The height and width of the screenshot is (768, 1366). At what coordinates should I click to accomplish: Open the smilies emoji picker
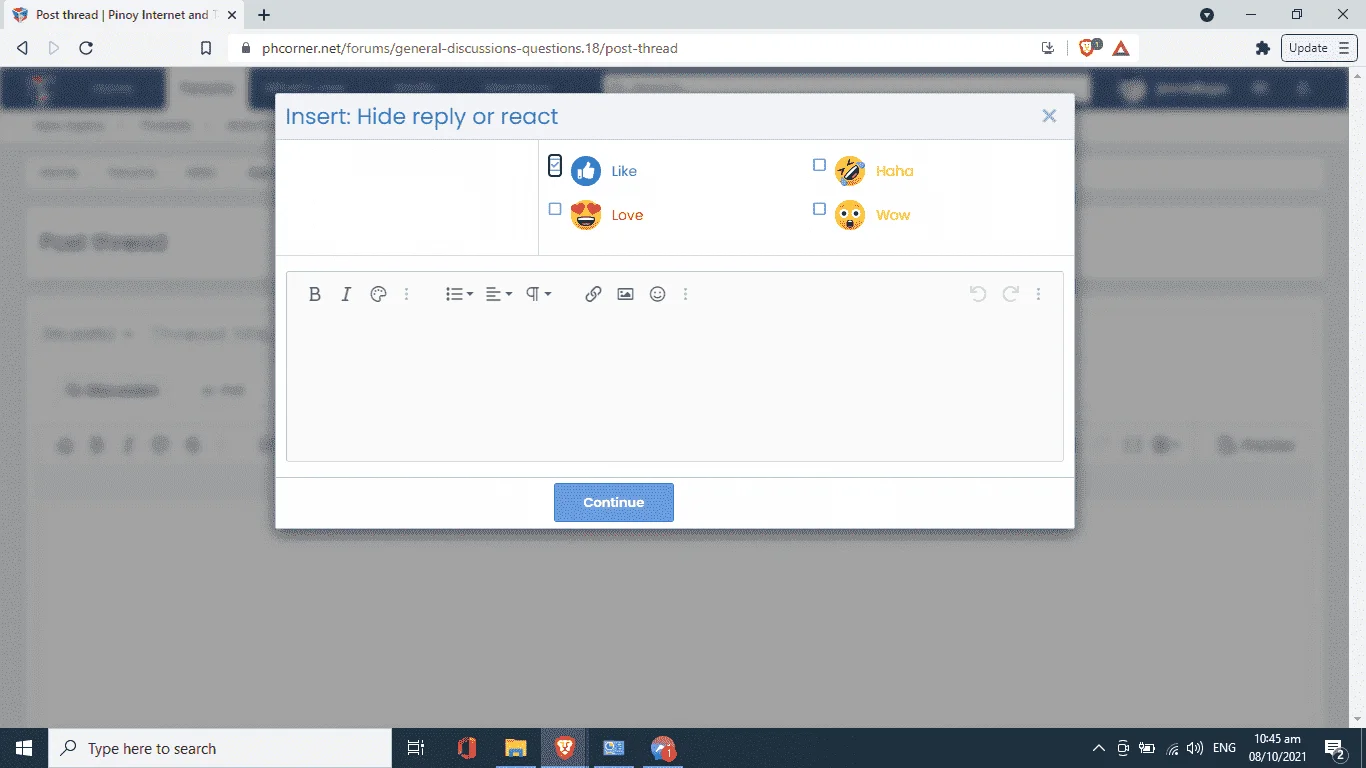coord(657,294)
